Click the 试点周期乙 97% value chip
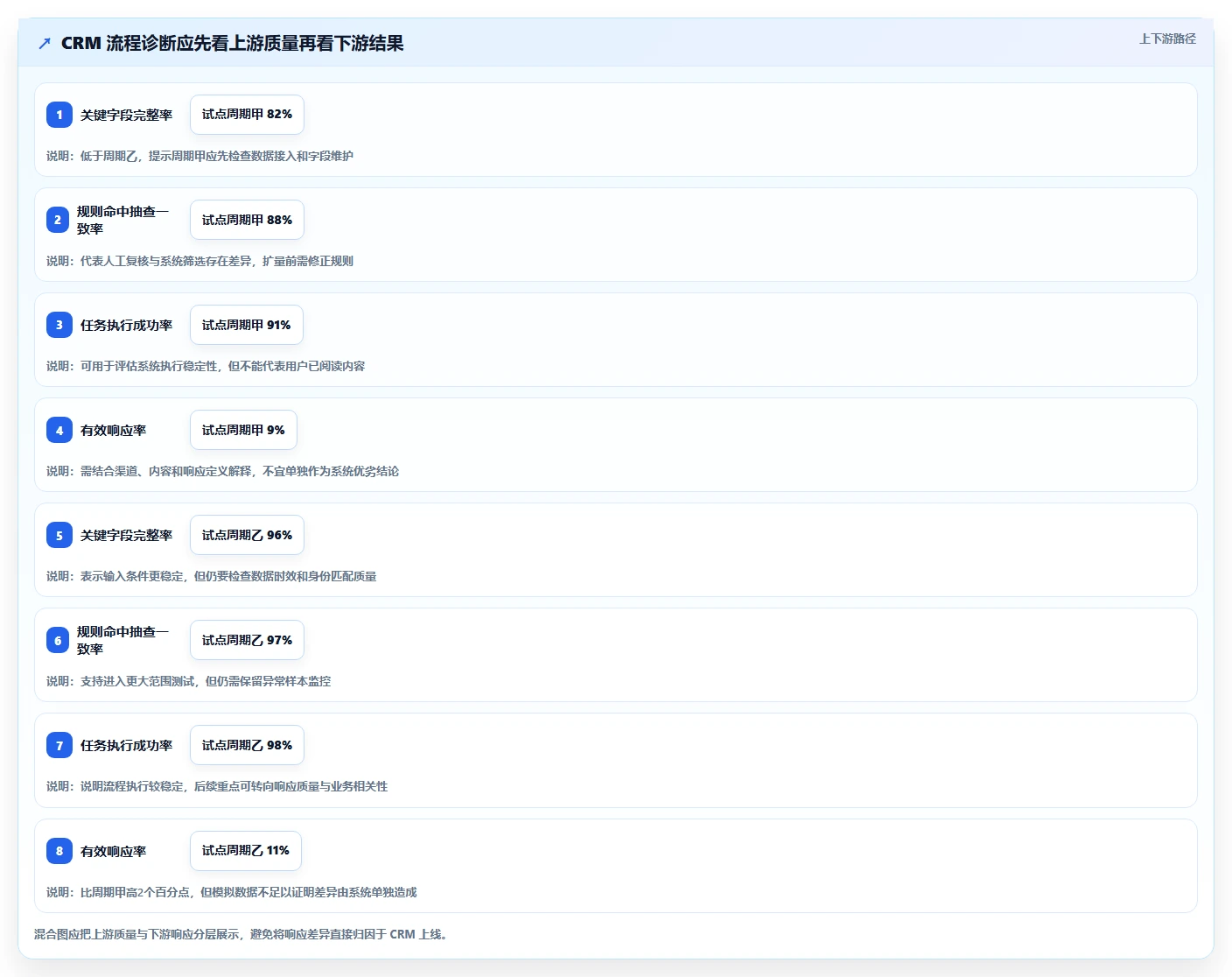 tap(247, 640)
